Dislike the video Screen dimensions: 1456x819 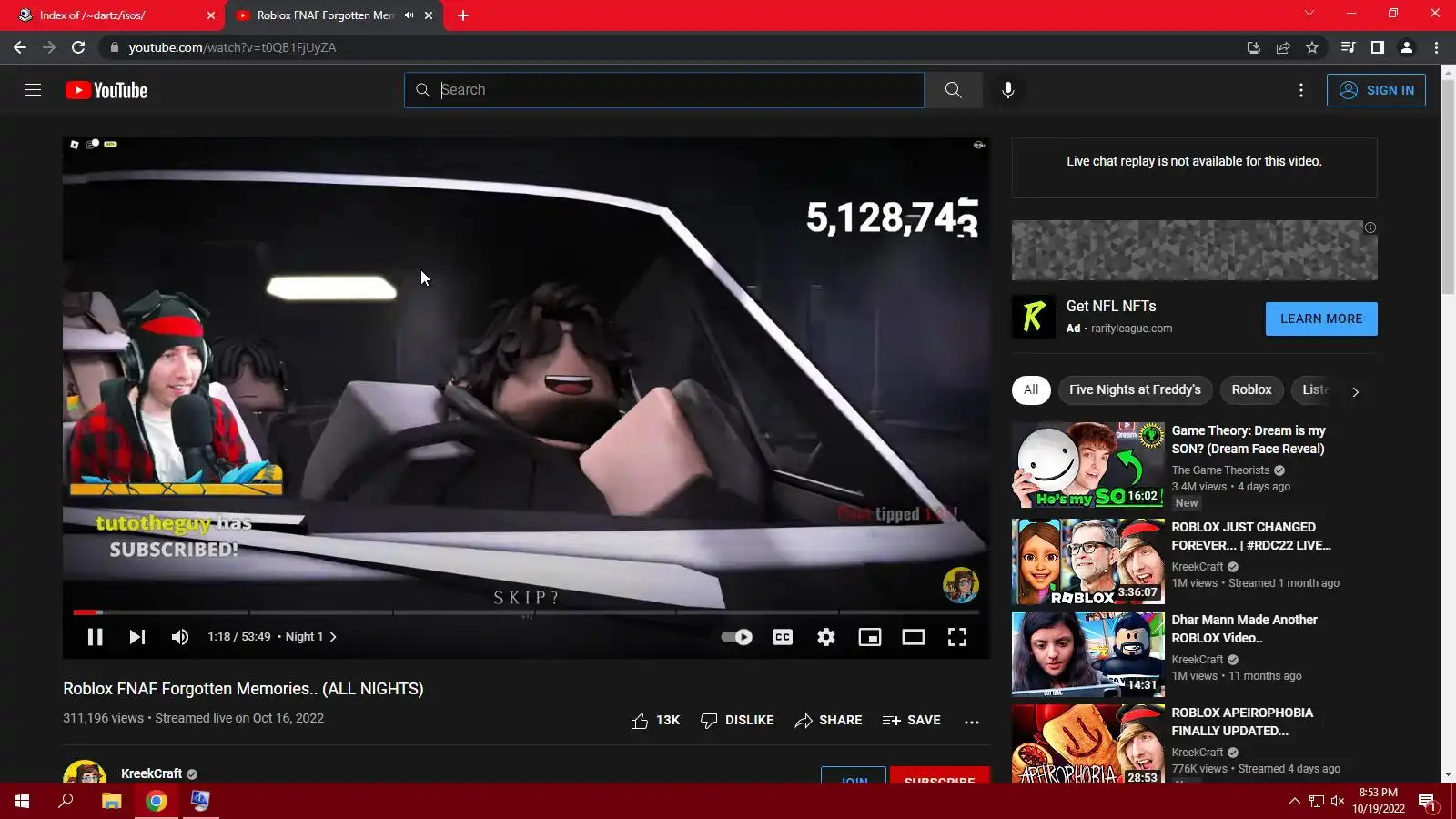pyautogui.click(x=737, y=721)
